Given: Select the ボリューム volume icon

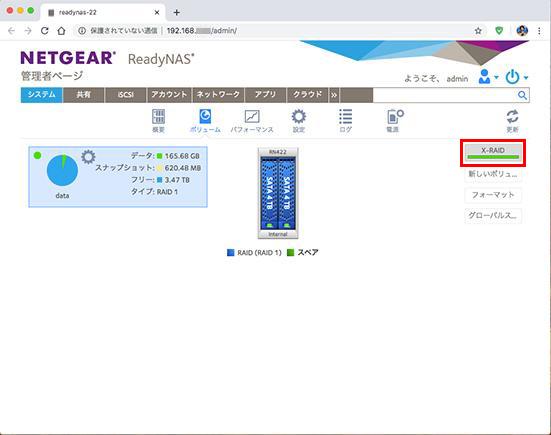Looking at the screenshot, I should pyautogui.click(x=205, y=121).
